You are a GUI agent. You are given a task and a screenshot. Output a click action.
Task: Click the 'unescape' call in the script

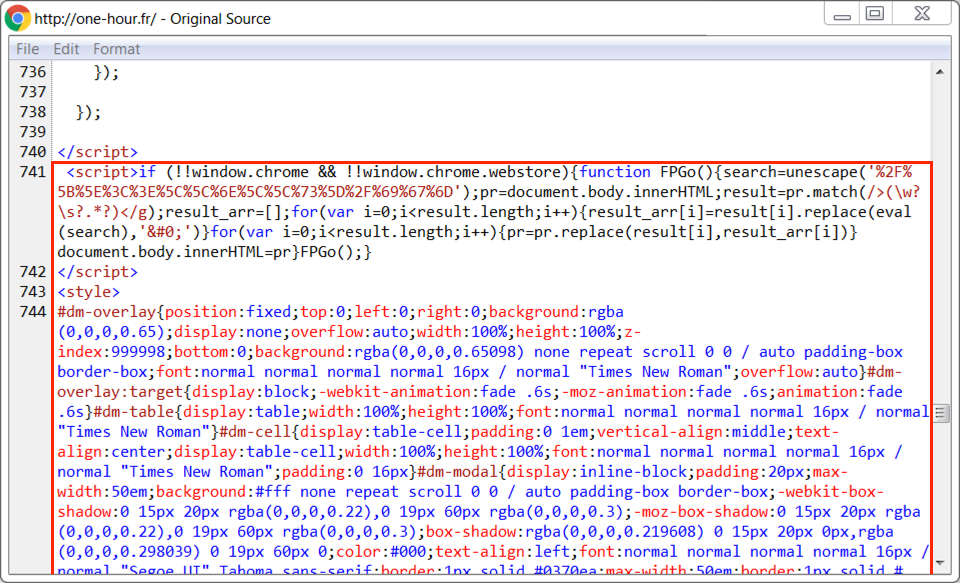click(822, 172)
